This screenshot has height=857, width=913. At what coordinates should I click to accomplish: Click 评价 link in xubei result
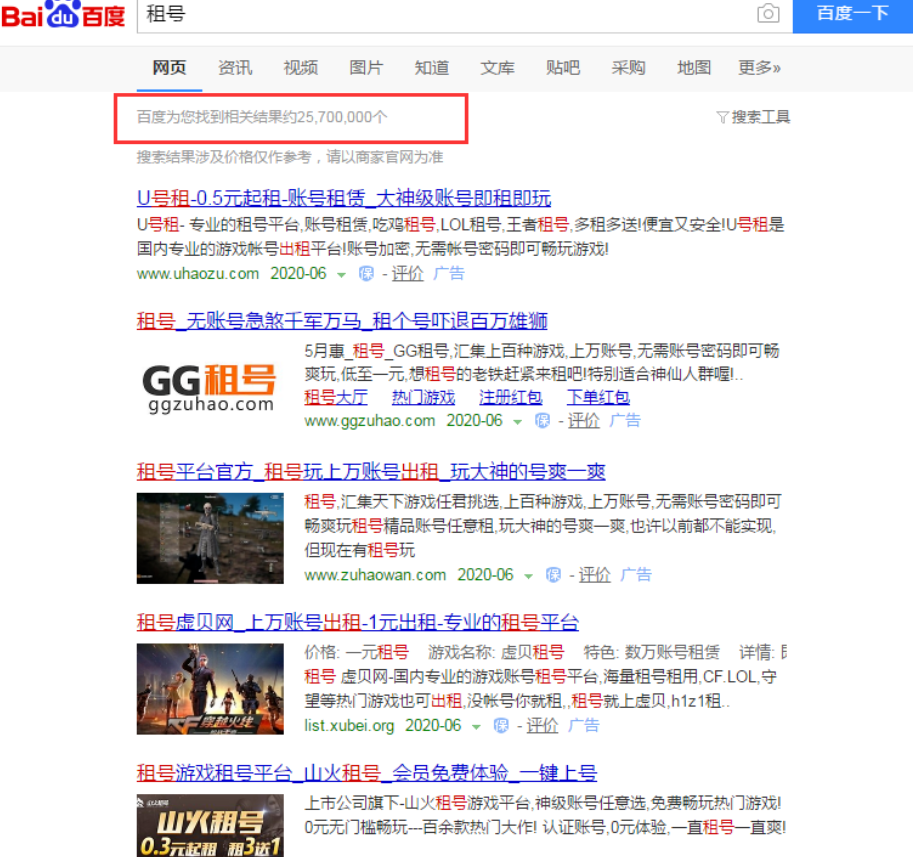coord(543,725)
